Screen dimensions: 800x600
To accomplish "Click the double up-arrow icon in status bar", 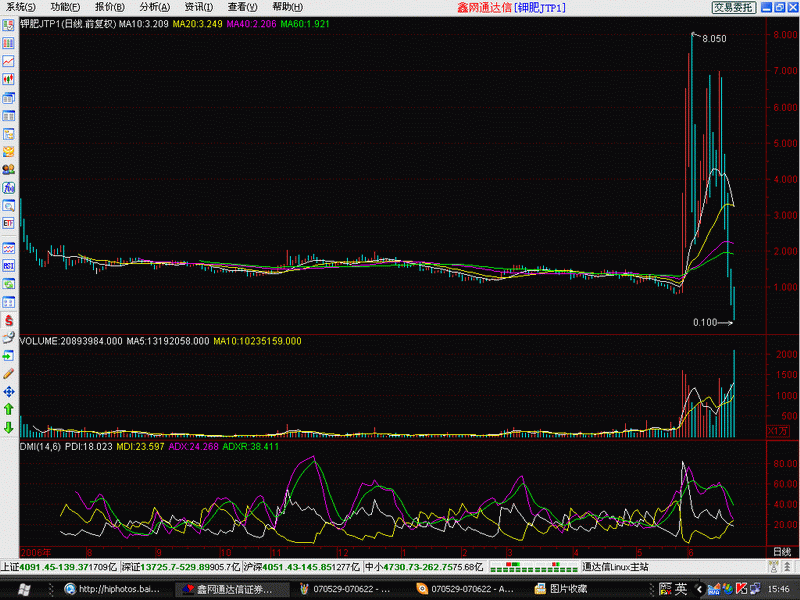I will 788,567.
